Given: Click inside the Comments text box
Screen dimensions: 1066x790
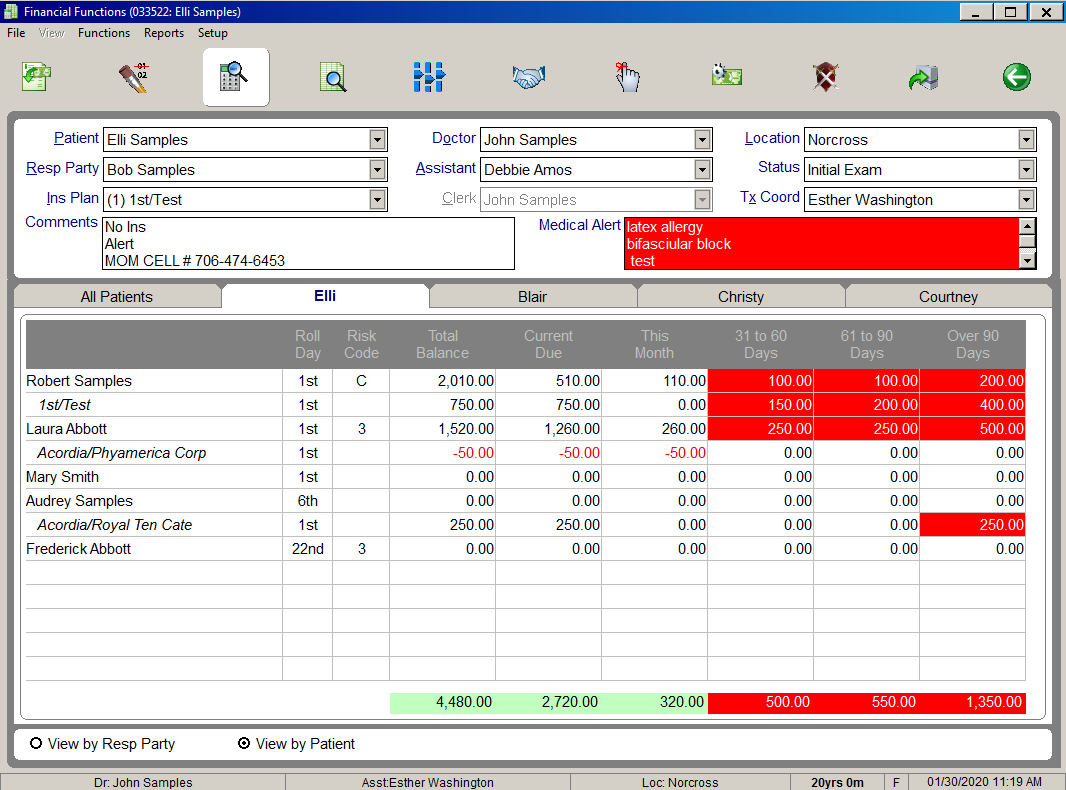Looking at the screenshot, I should (308, 243).
